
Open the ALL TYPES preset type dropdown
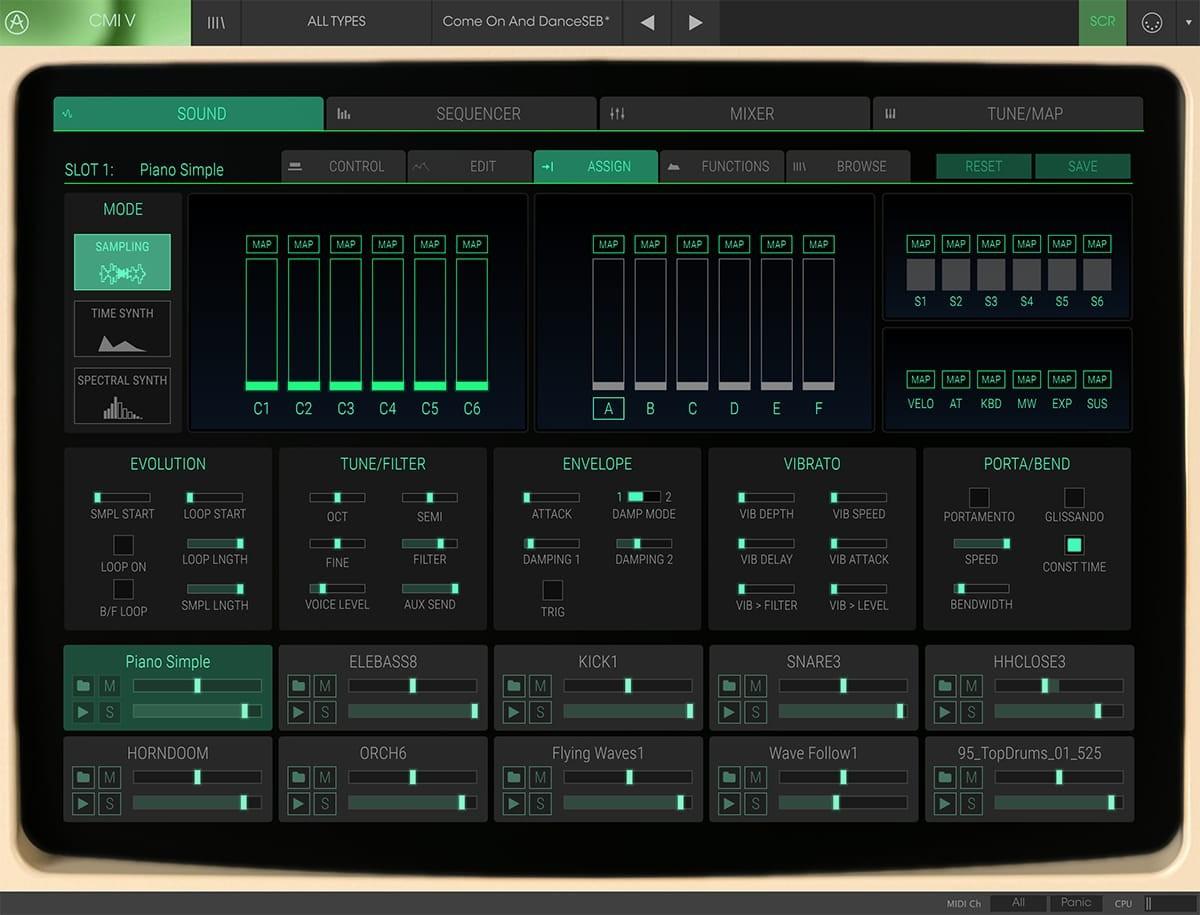click(336, 22)
